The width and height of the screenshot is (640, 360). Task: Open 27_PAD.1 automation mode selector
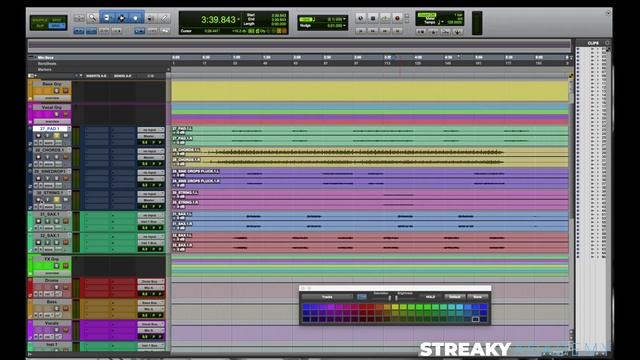click(59, 142)
